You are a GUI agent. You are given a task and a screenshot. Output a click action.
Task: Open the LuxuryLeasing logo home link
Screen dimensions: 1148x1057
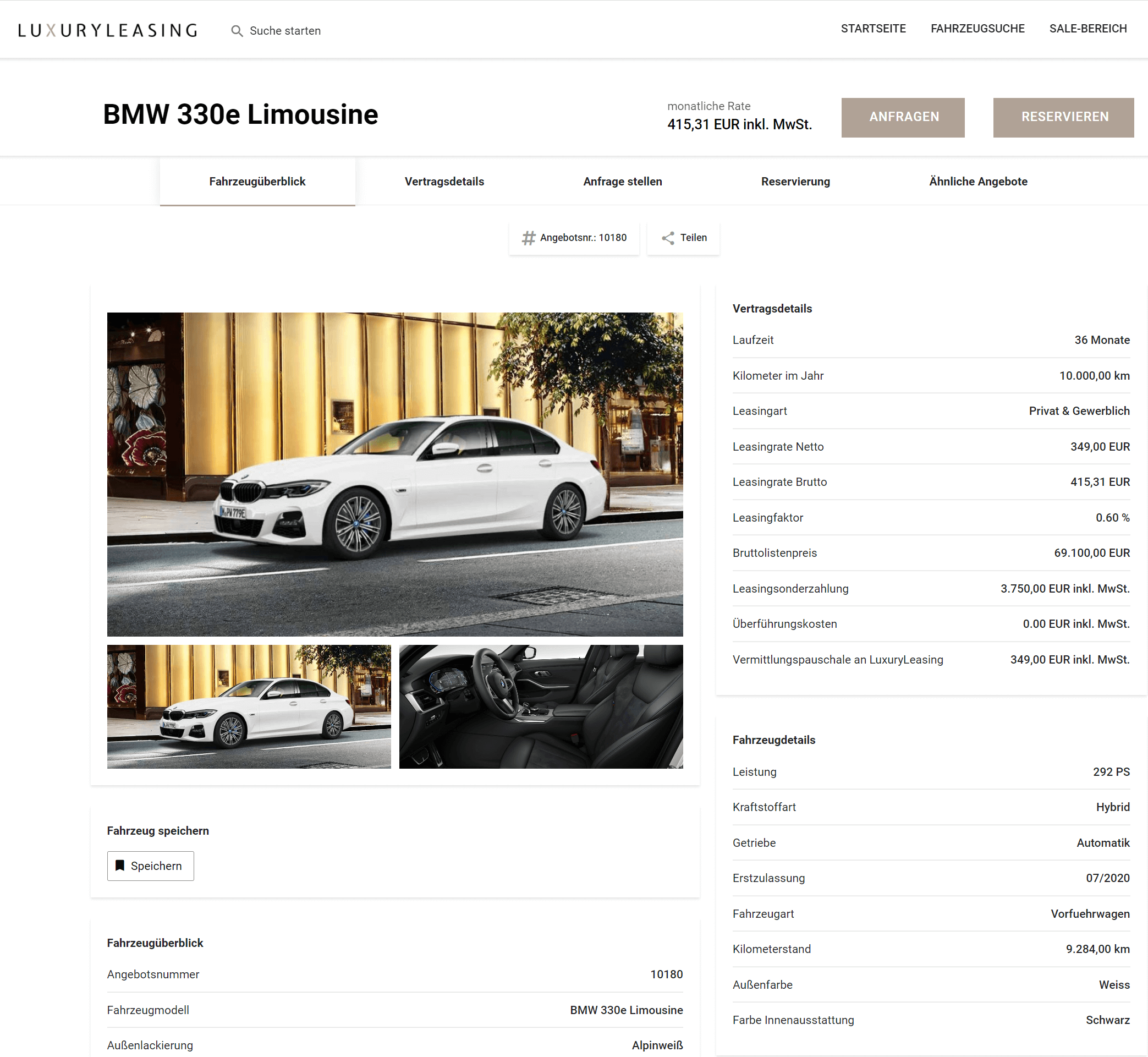point(107,30)
